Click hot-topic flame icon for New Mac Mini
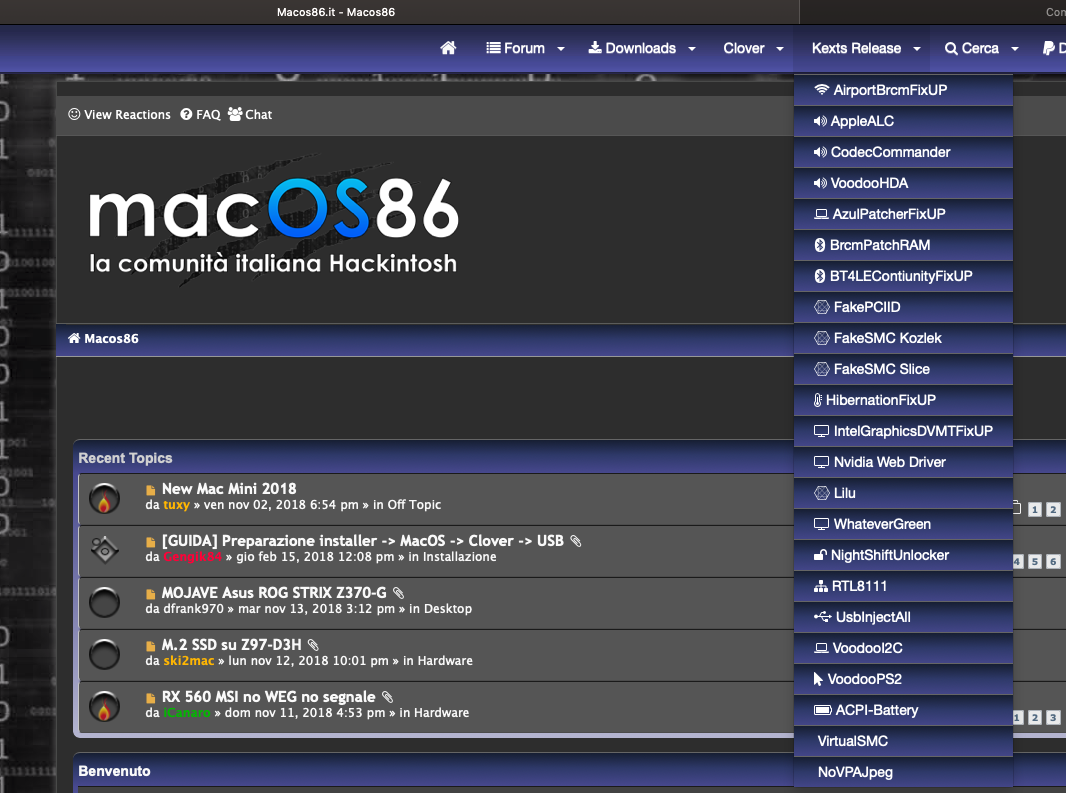This screenshot has height=793, width=1066. [x=105, y=499]
